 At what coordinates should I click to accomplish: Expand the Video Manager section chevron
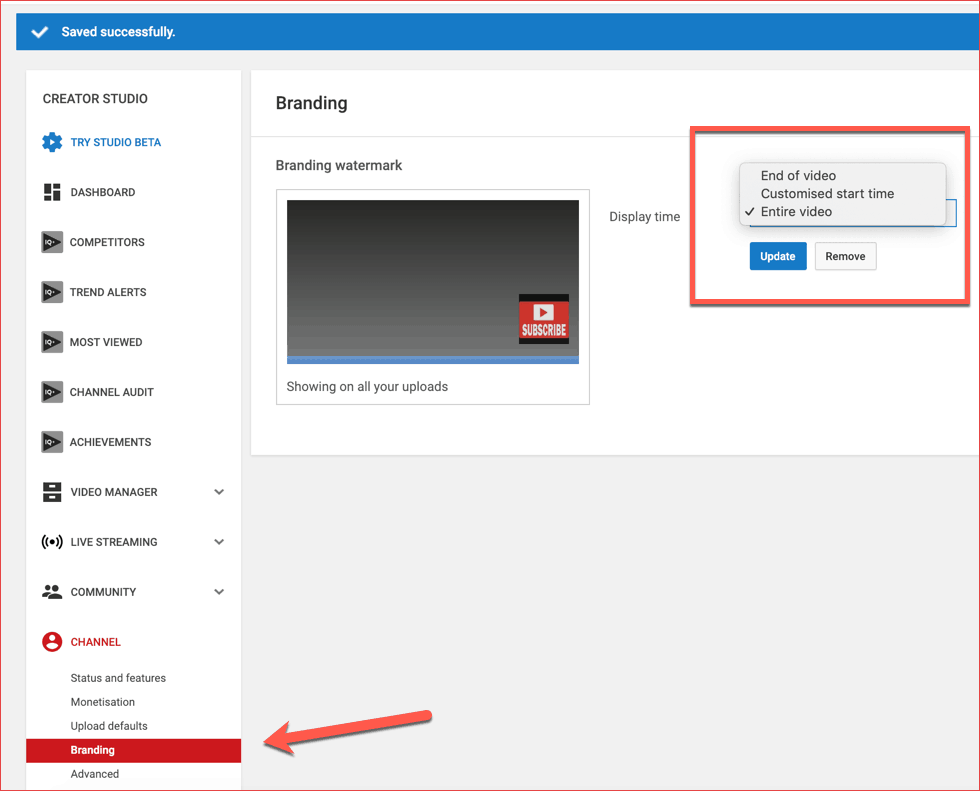(219, 492)
